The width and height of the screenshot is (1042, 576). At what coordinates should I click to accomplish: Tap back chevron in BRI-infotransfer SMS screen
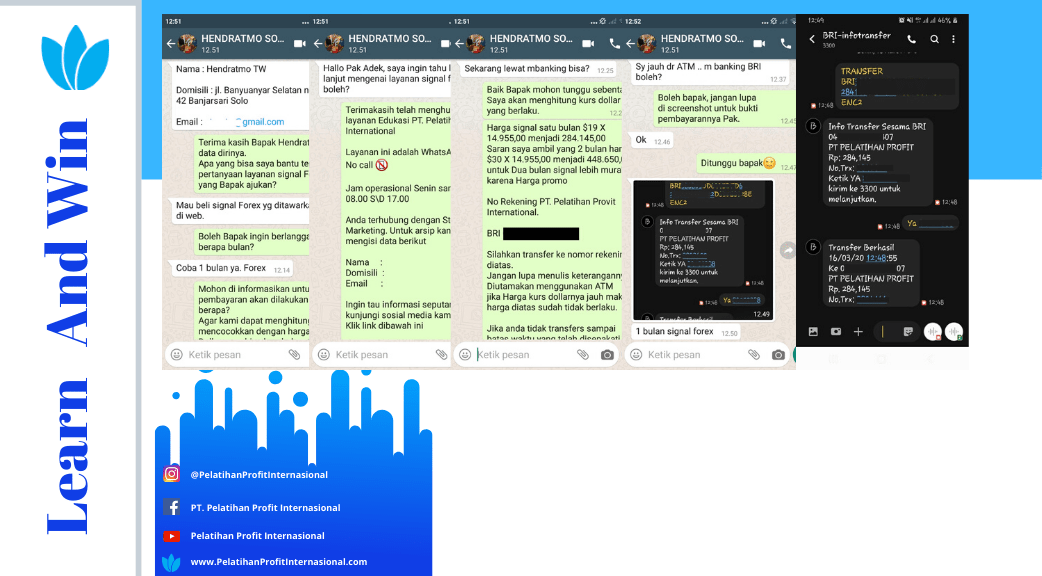click(812, 39)
